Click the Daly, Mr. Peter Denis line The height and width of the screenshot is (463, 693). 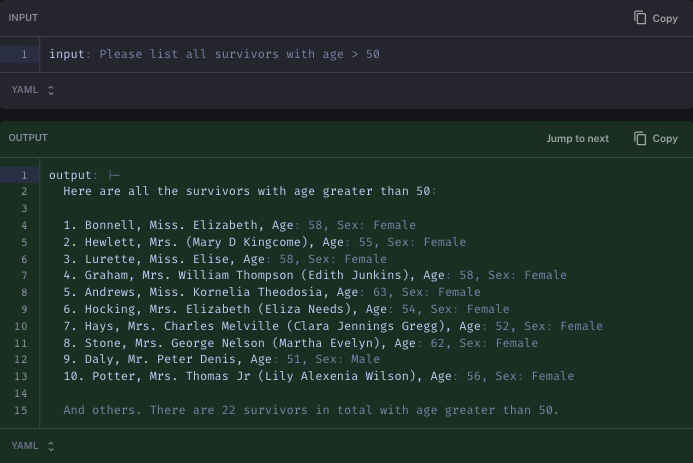click(x=221, y=359)
